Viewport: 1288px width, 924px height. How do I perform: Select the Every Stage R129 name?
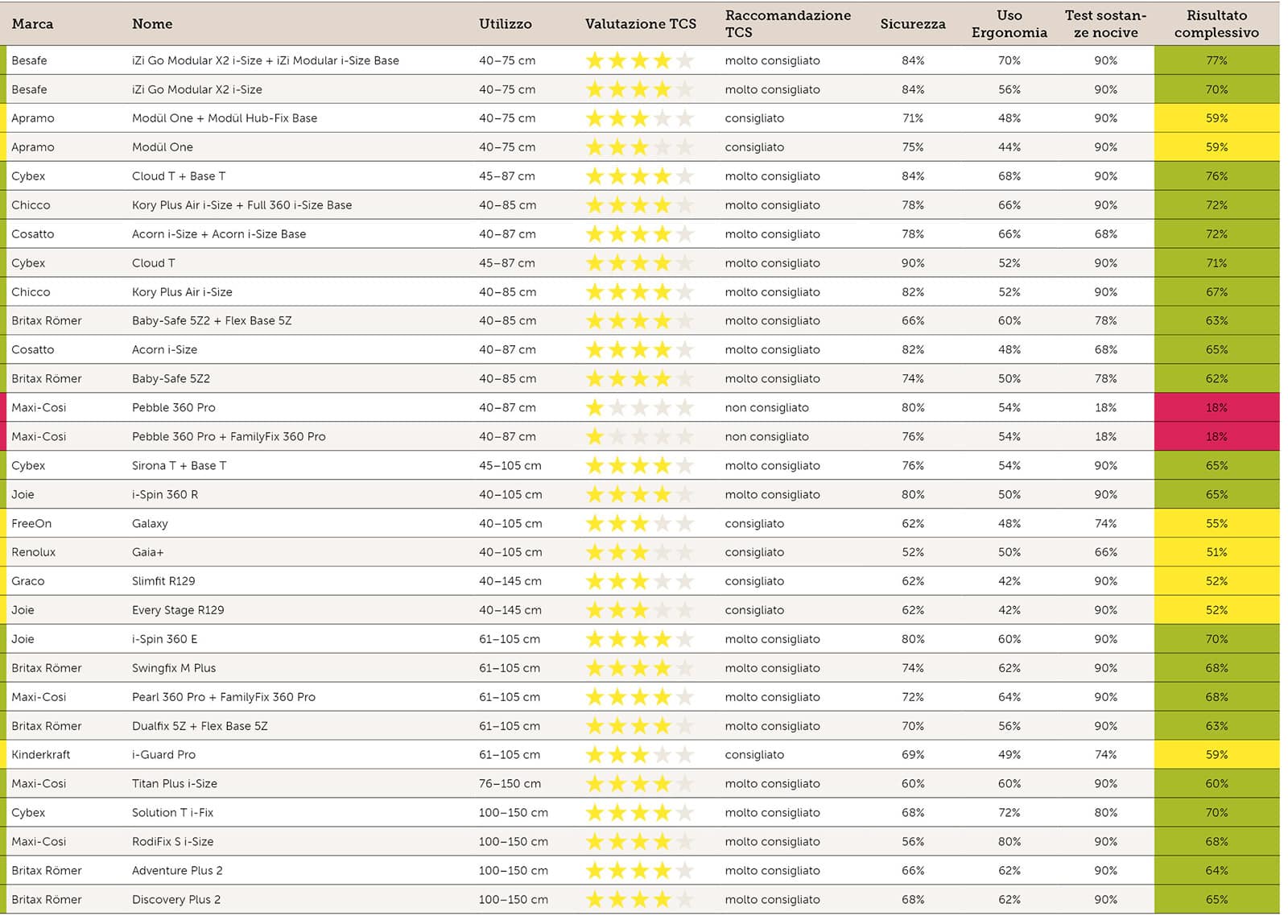(x=178, y=610)
